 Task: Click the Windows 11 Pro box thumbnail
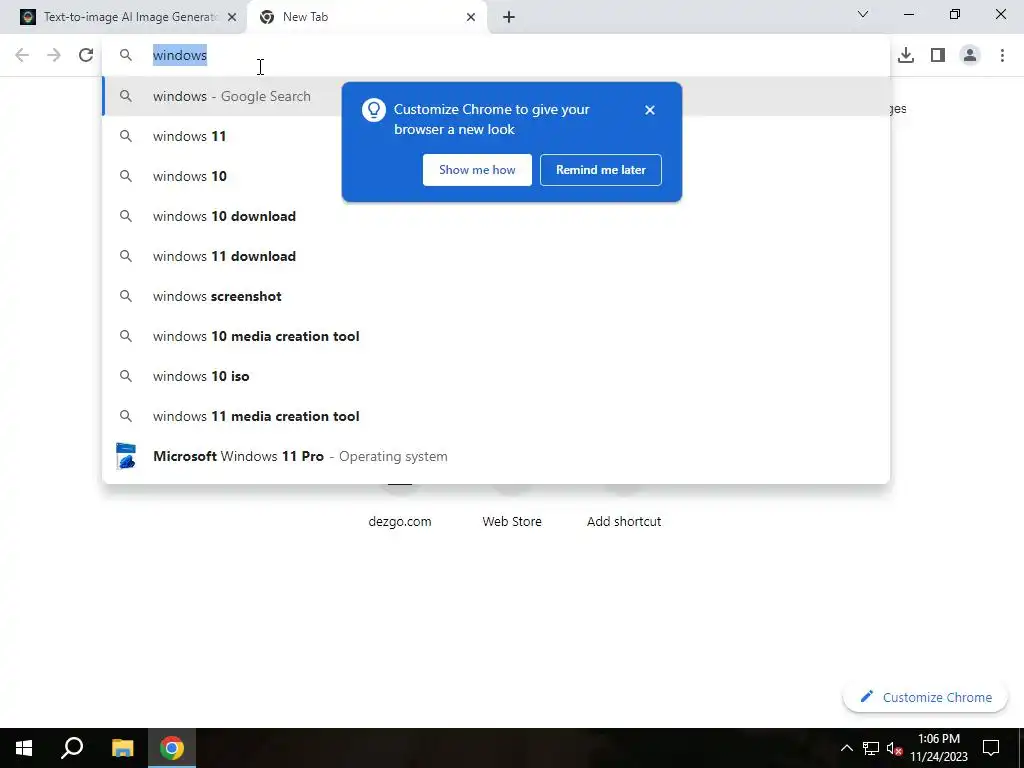[x=125, y=456]
